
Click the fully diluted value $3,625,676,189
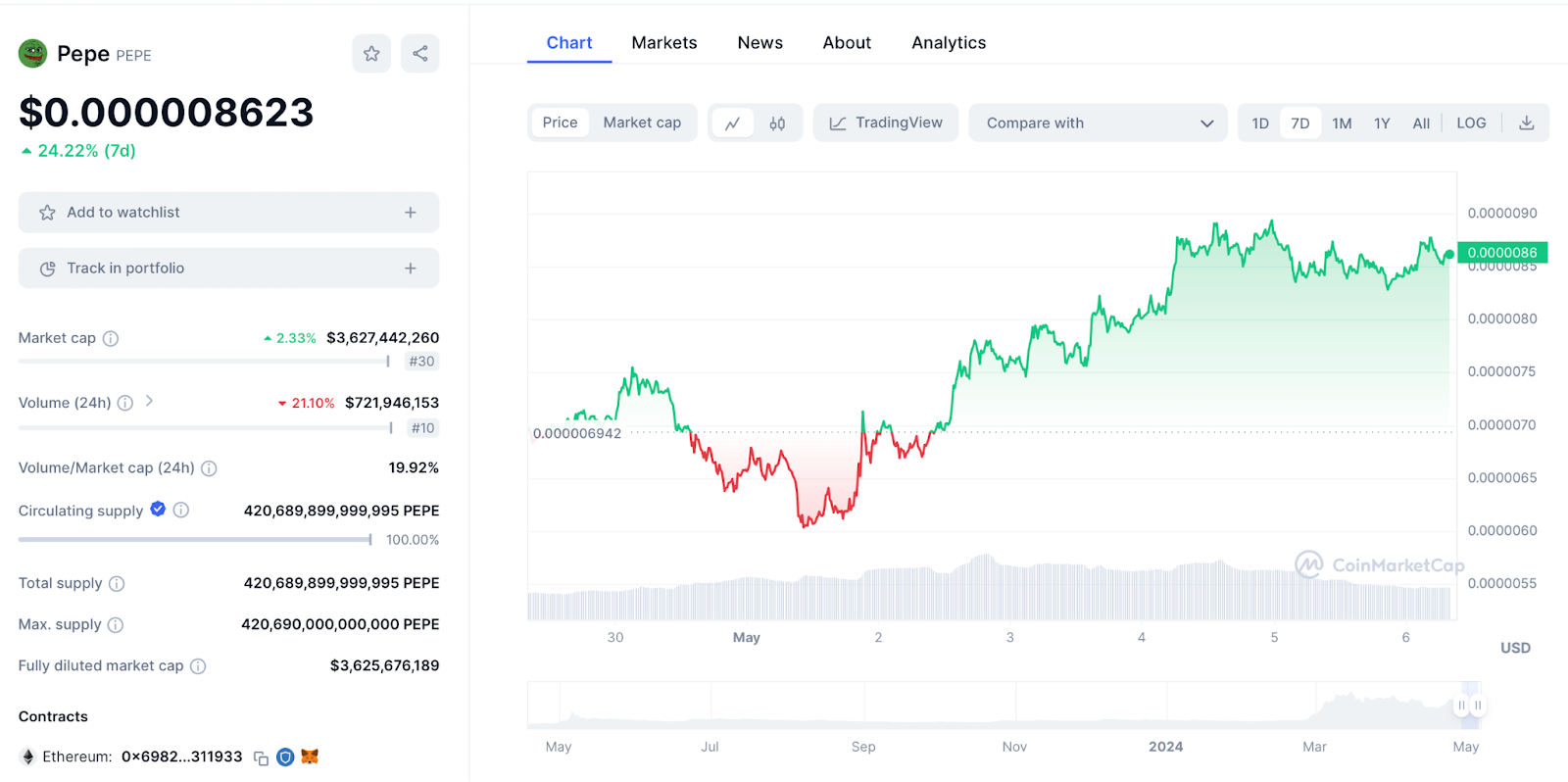click(x=384, y=666)
